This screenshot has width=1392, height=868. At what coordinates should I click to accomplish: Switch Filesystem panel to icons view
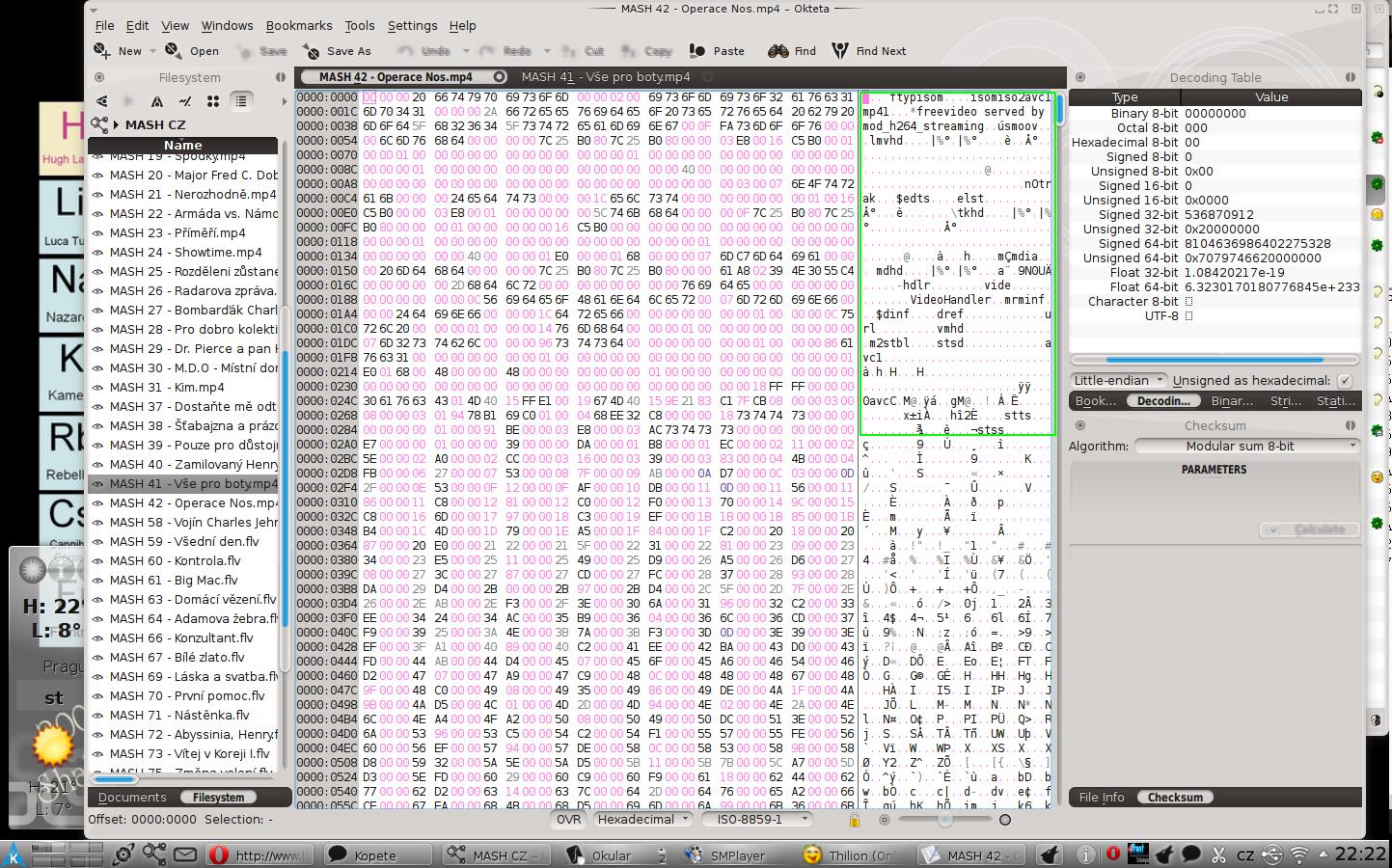pos(213,101)
